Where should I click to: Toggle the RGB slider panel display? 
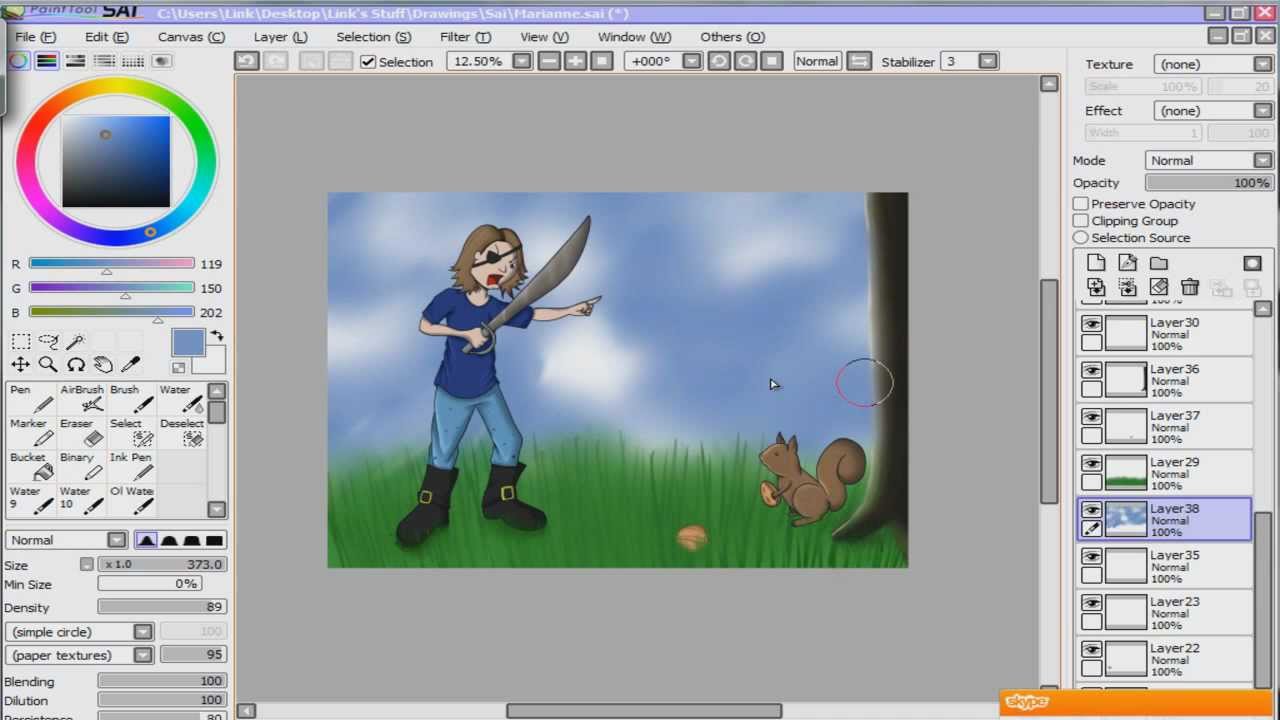[x=47, y=61]
